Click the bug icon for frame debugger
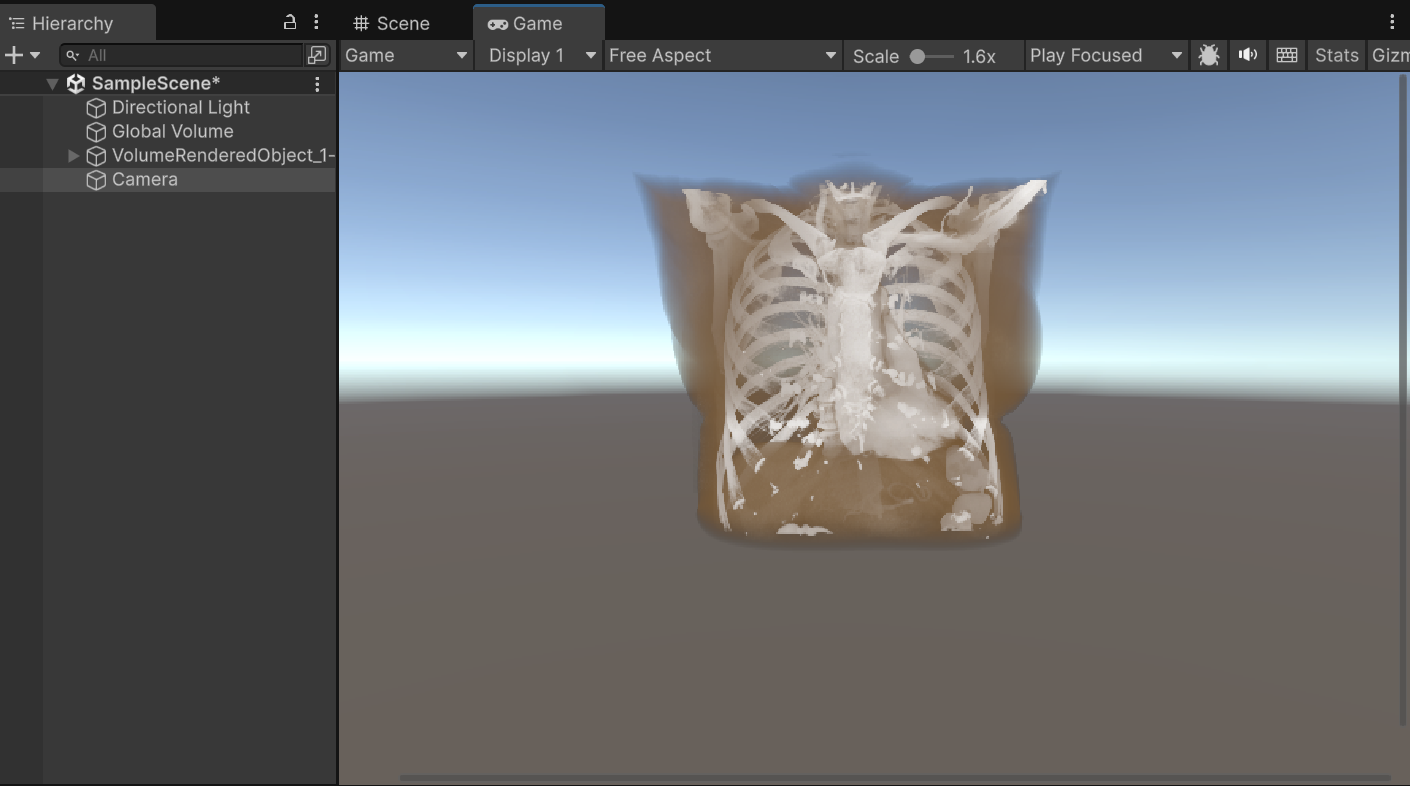The image size is (1410, 786). (1208, 56)
